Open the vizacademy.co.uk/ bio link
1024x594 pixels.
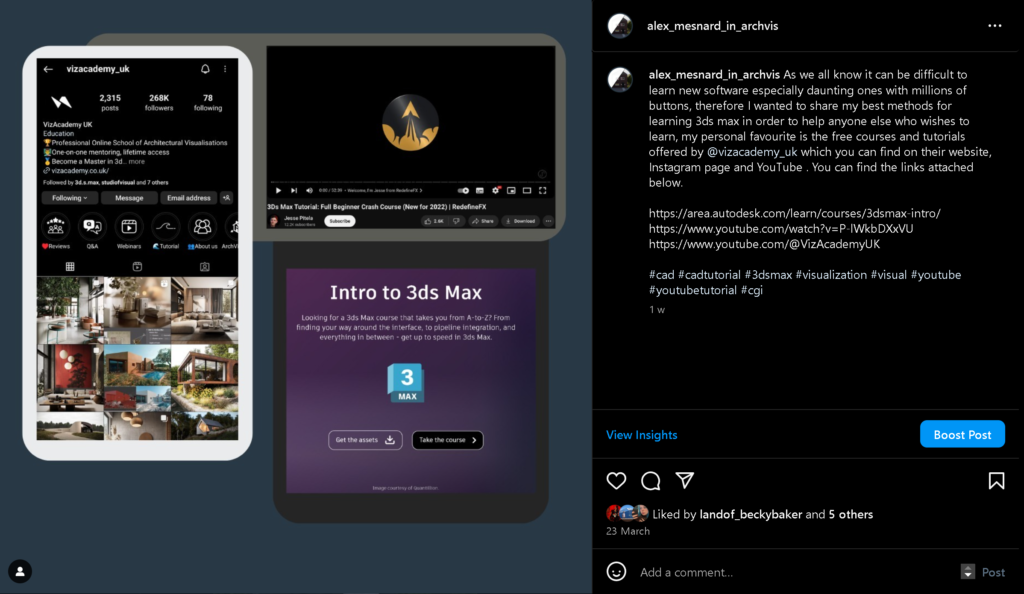(80, 170)
